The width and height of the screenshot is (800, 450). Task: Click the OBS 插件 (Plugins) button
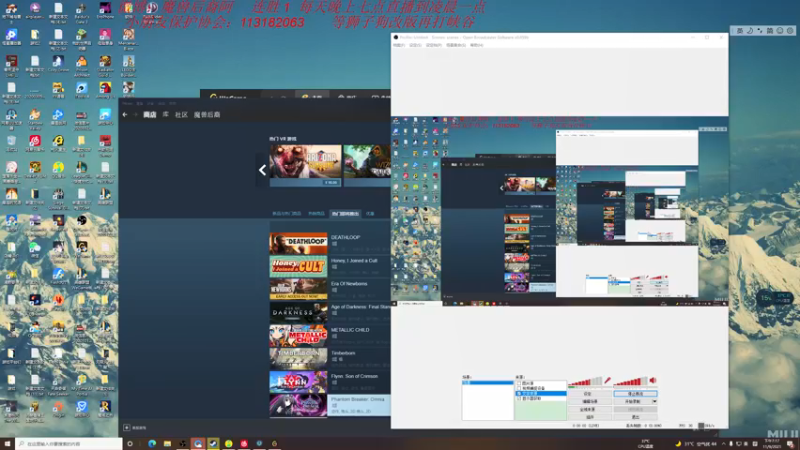point(589,417)
